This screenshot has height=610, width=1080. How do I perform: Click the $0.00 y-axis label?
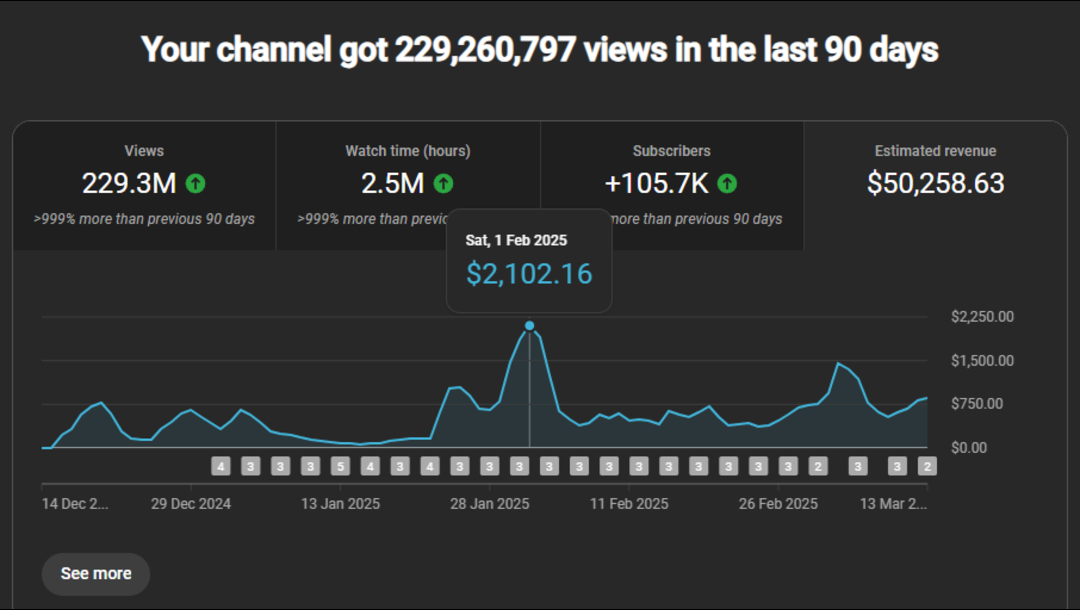point(968,448)
